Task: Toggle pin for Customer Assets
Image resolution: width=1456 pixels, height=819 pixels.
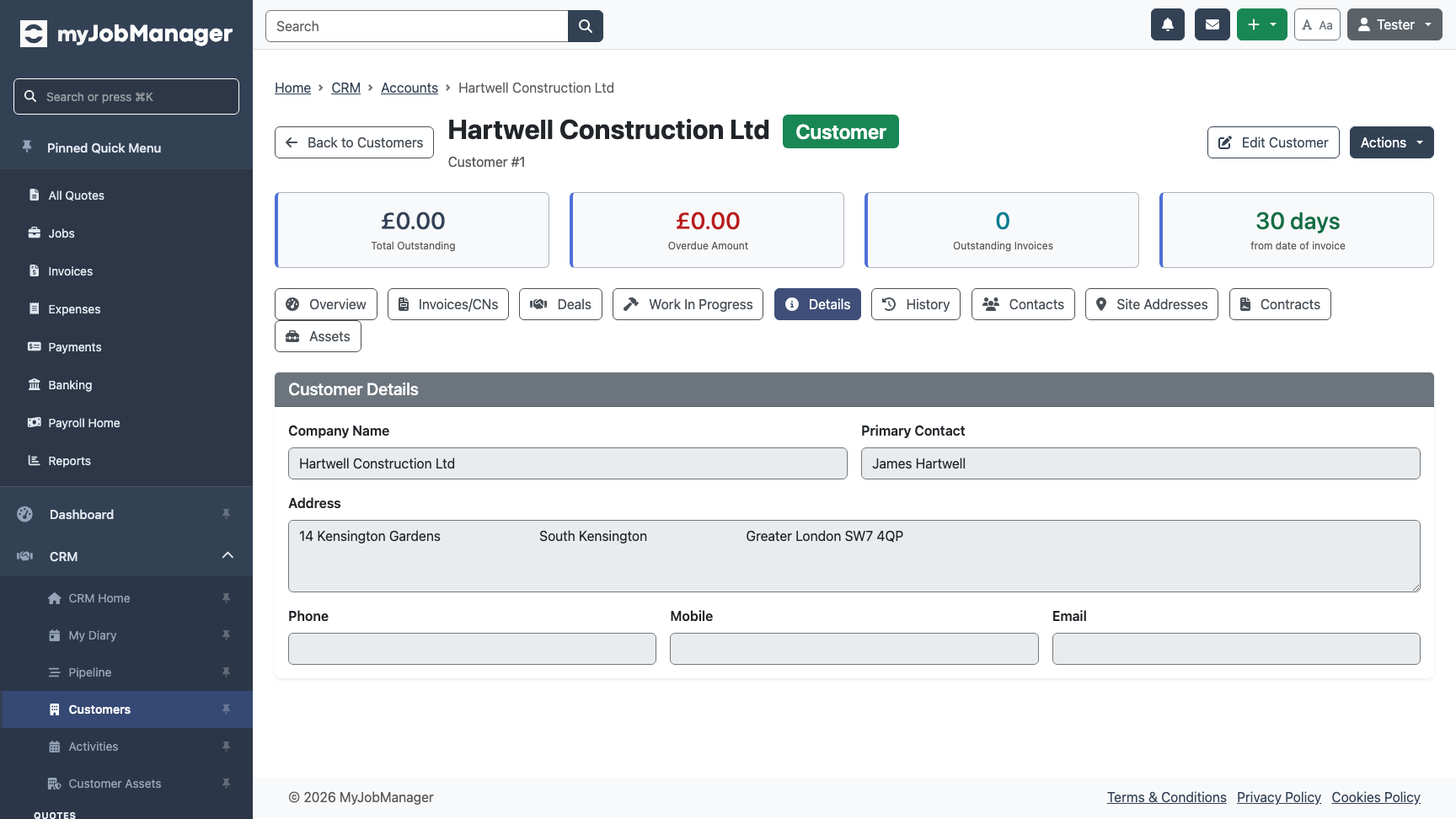Action: pos(226,784)
